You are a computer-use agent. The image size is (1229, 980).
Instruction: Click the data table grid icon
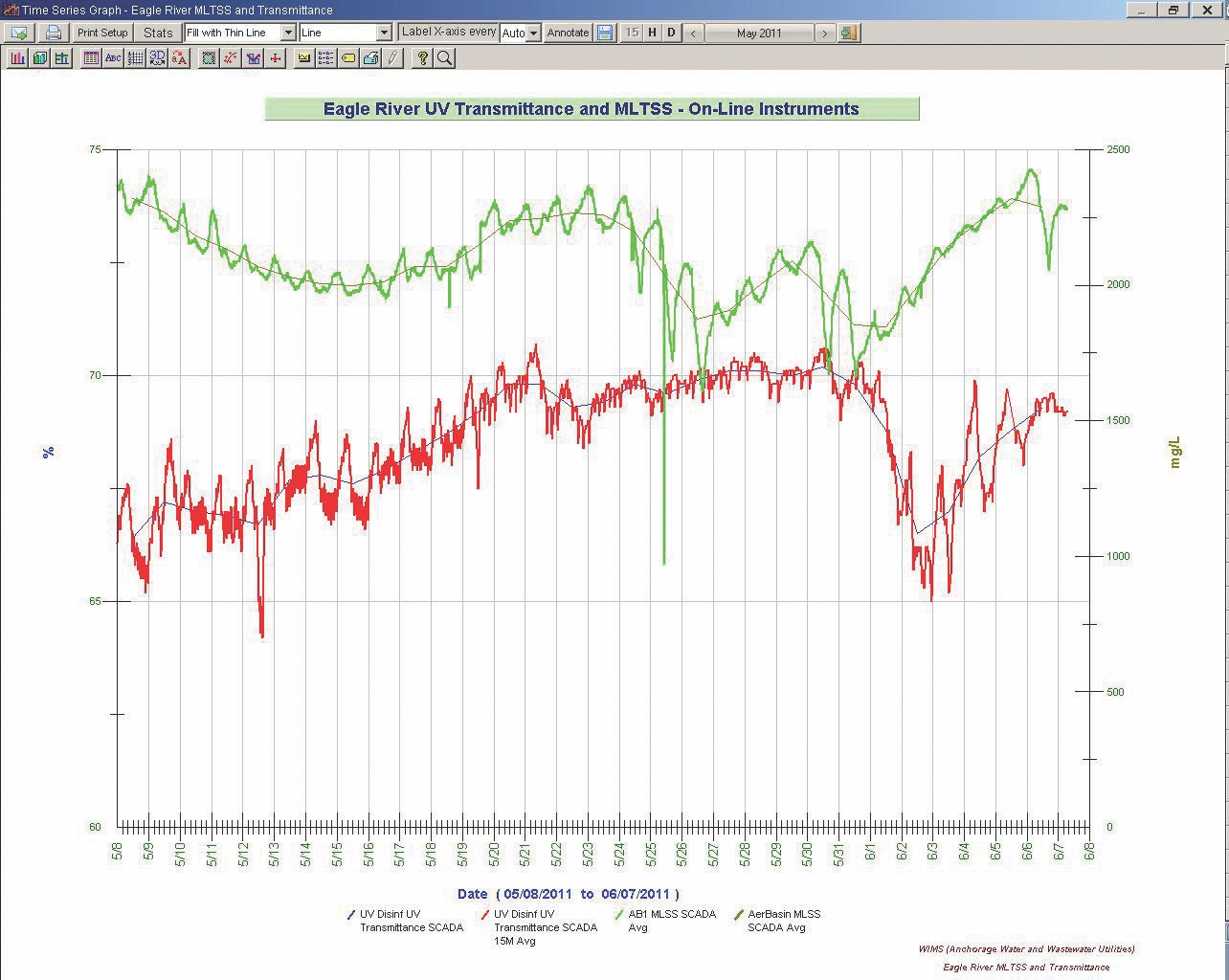pos(91,58)
